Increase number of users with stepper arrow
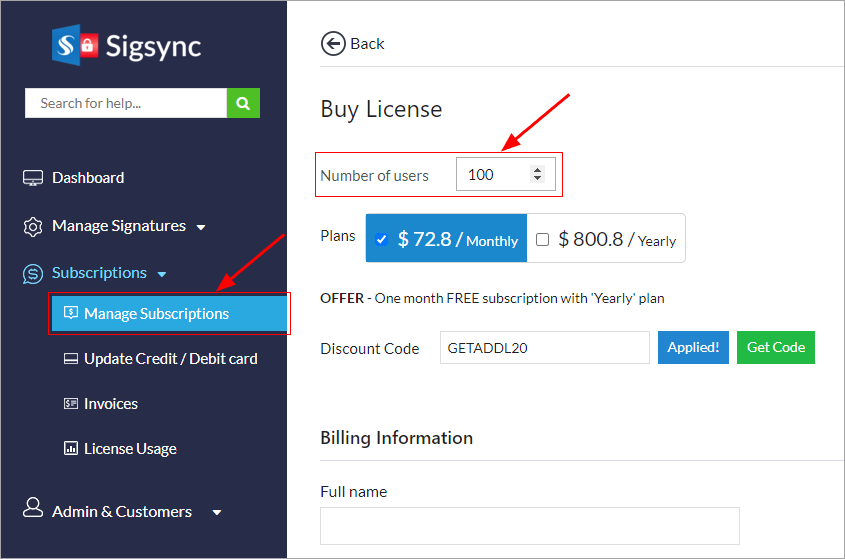This screenshot has height=559, width=845. (x=538, y=170)
